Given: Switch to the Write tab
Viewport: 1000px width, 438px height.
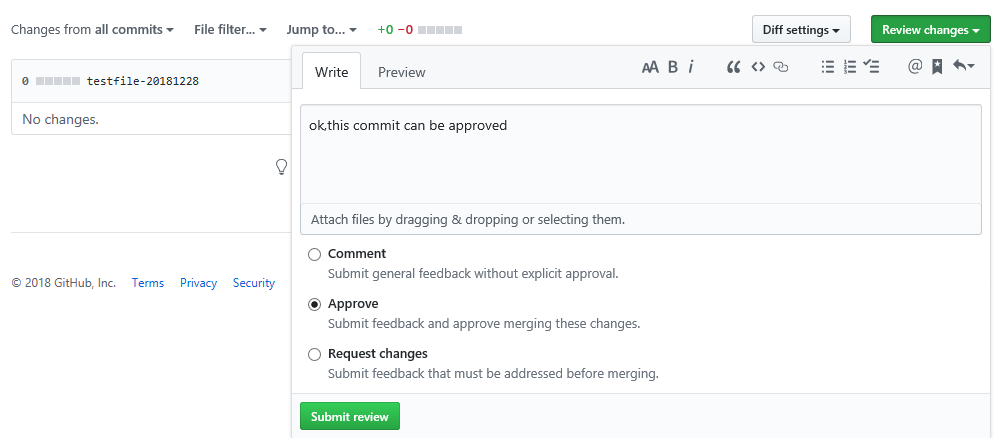Looking at the screenshot, I should coord(331,72).
